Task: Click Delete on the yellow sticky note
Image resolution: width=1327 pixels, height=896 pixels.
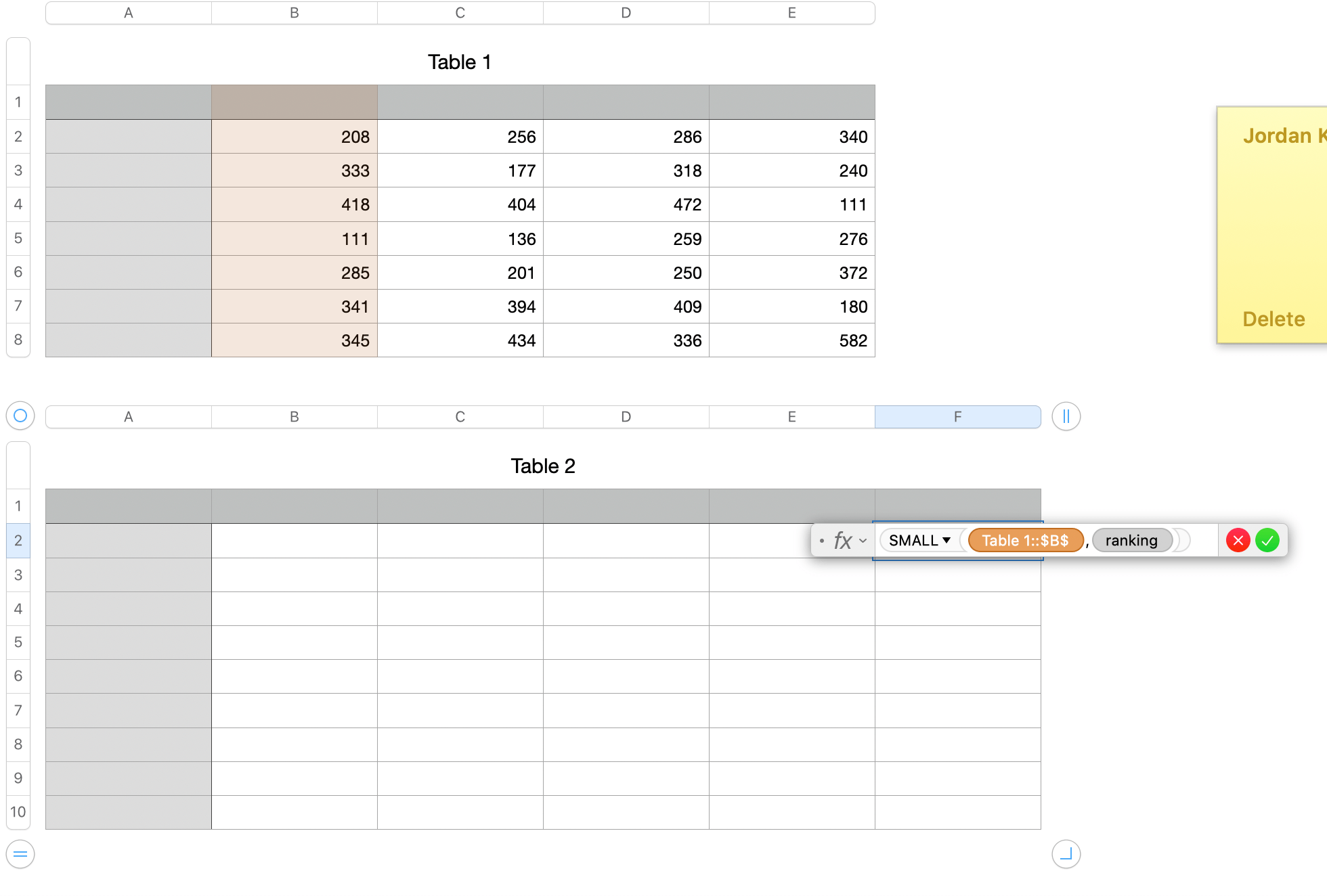Action: 1274,319
